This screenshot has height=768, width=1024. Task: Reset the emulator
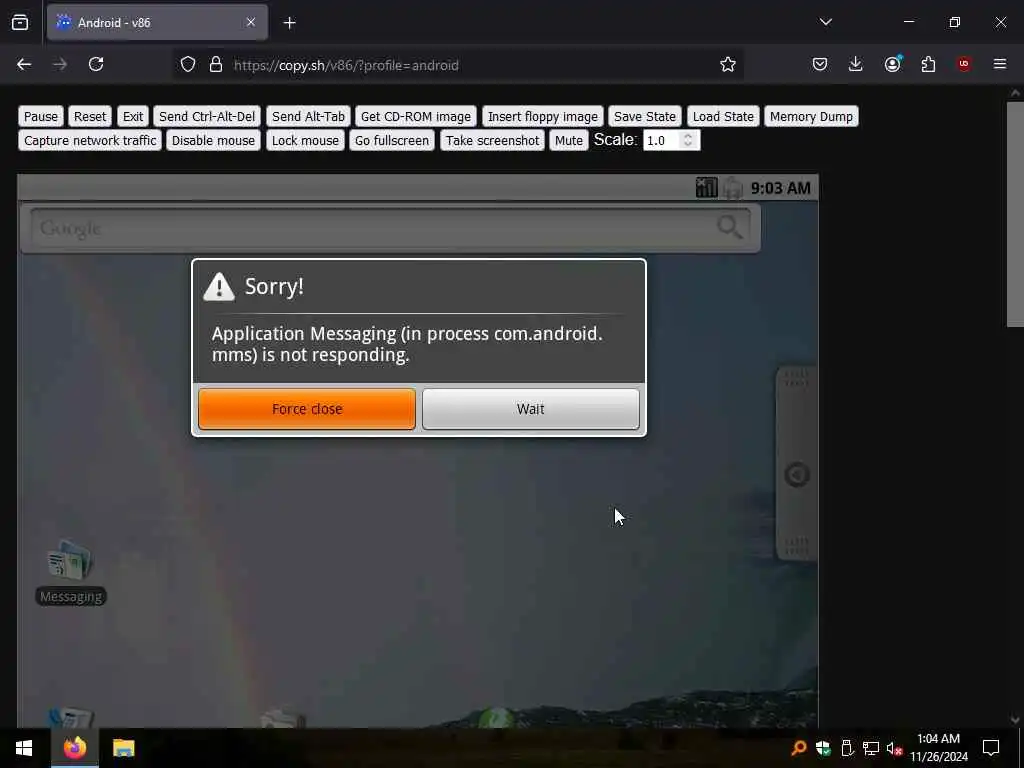tap(89, 116)
